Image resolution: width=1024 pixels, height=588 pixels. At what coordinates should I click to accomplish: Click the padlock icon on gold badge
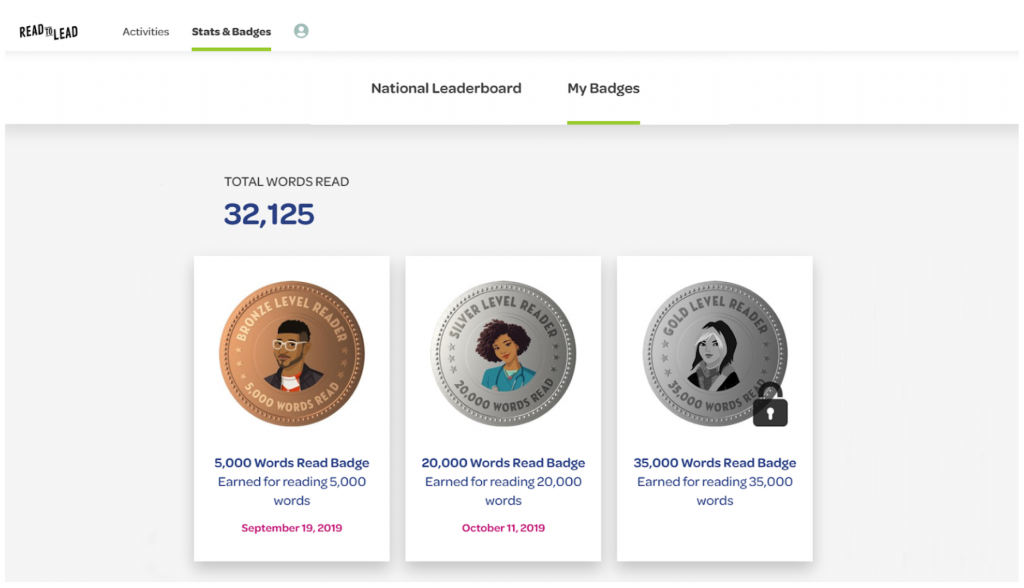770,405
